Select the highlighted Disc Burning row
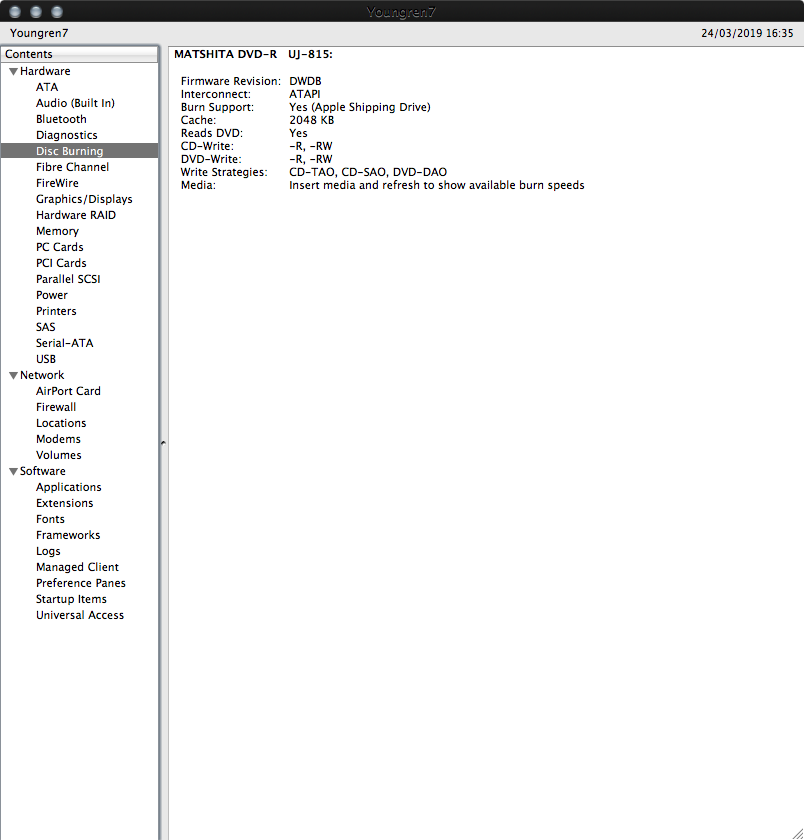 point(79,151)
